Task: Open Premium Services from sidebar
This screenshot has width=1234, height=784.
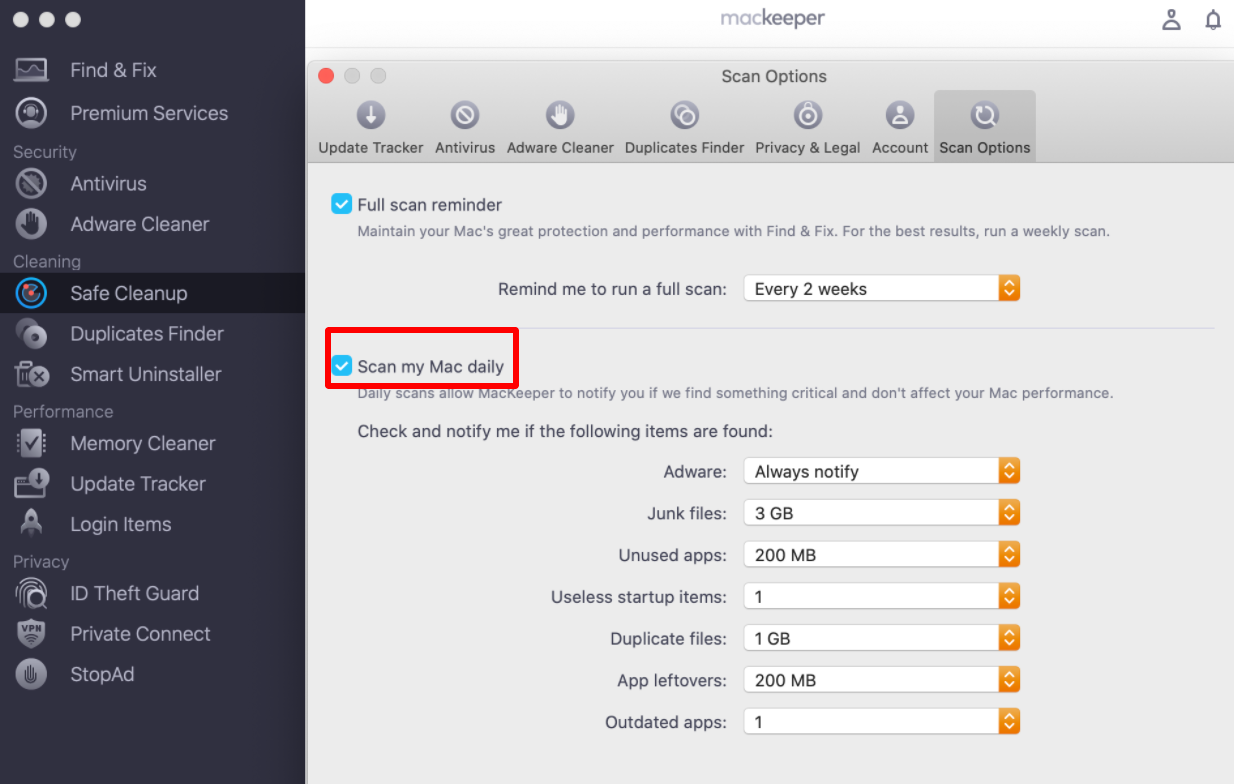Action: tap(149, 113)
